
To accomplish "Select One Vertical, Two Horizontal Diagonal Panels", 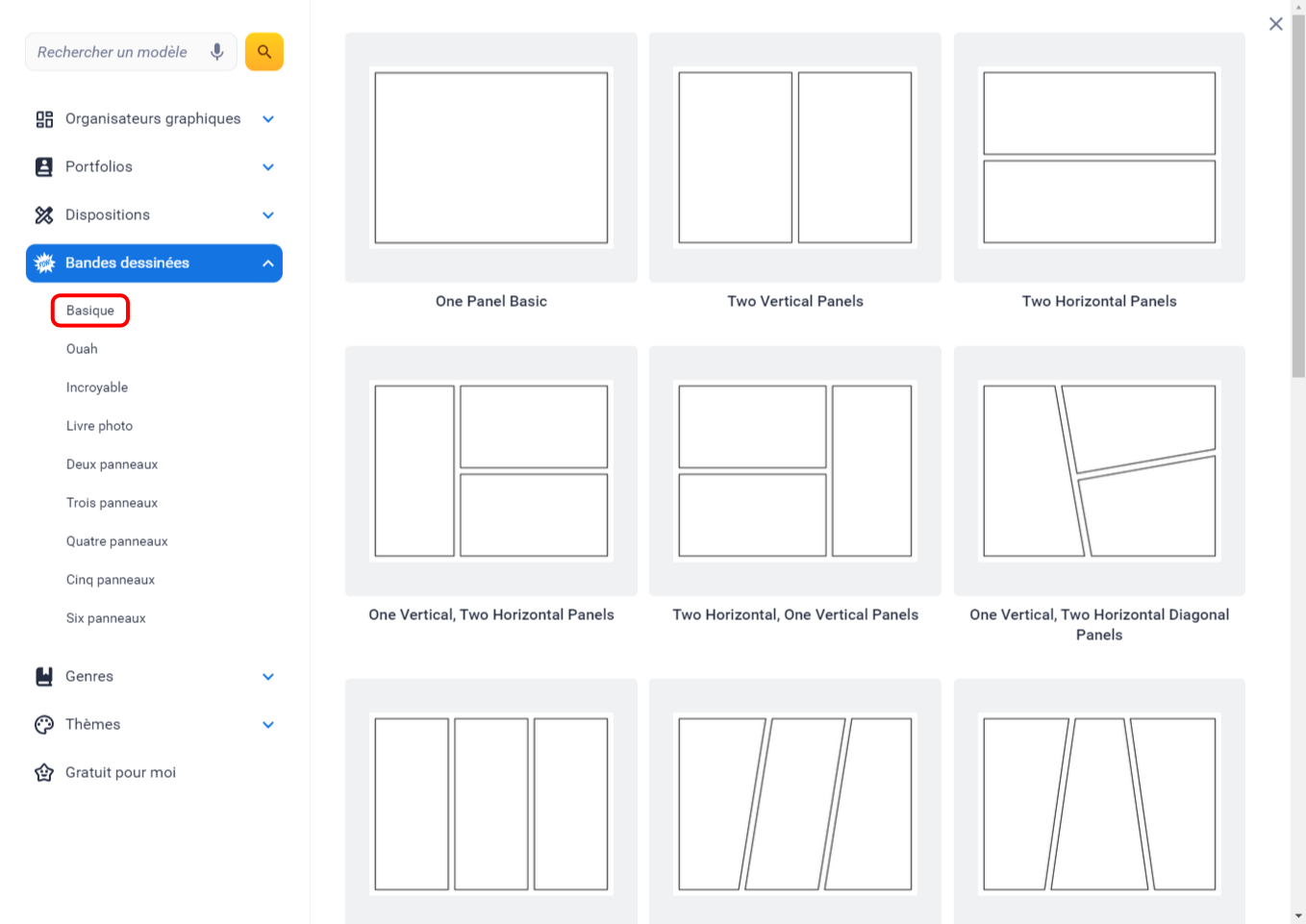I will (1098, 471).
